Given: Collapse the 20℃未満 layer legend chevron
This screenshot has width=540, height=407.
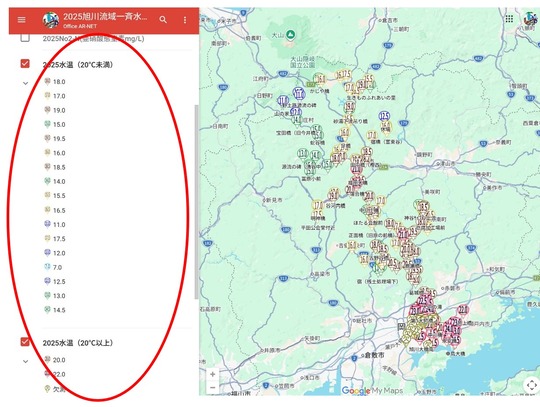Looking at the screenshot, I should [25, 83].
